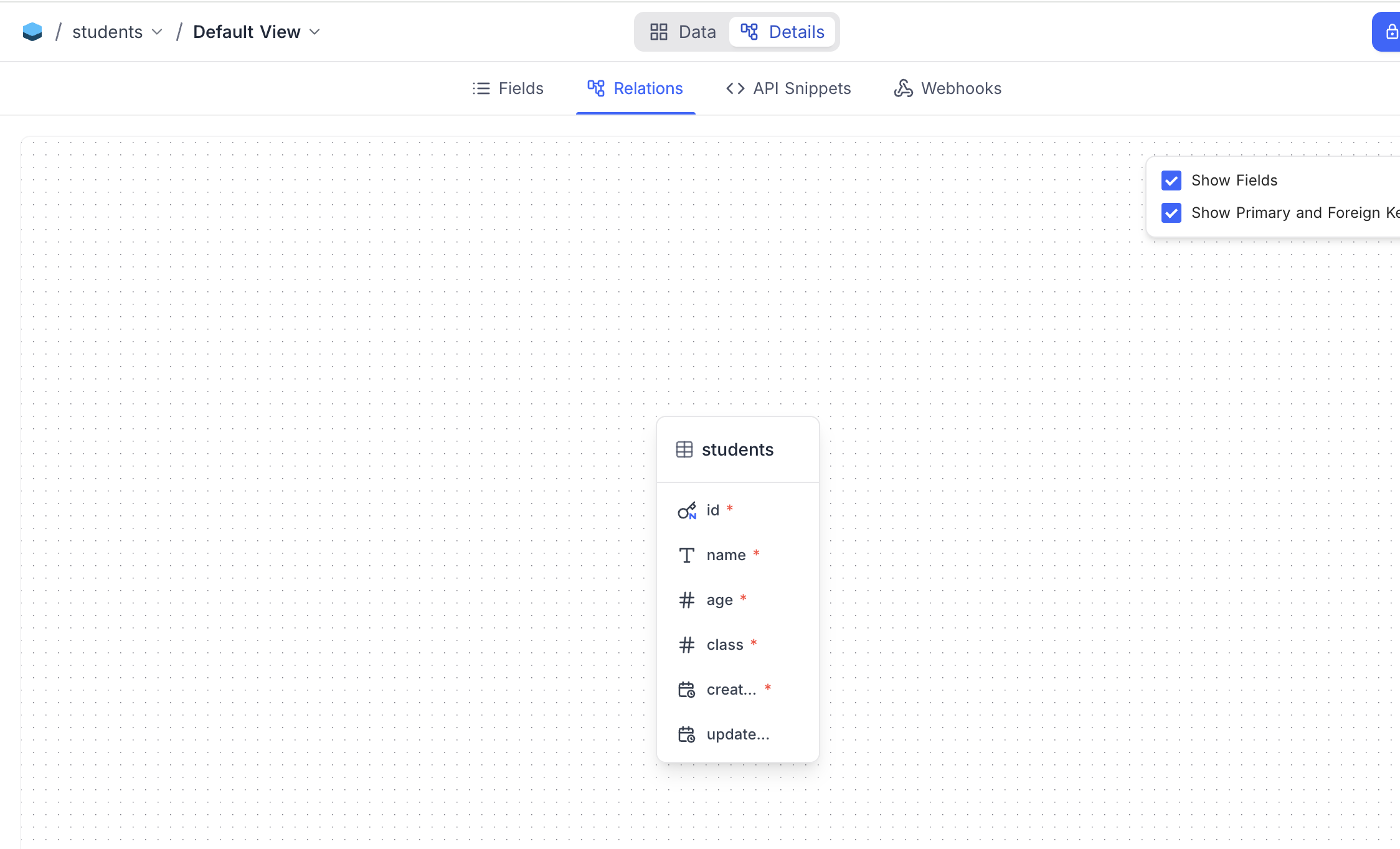Open the Webhooks tab

tap(948, 88)
